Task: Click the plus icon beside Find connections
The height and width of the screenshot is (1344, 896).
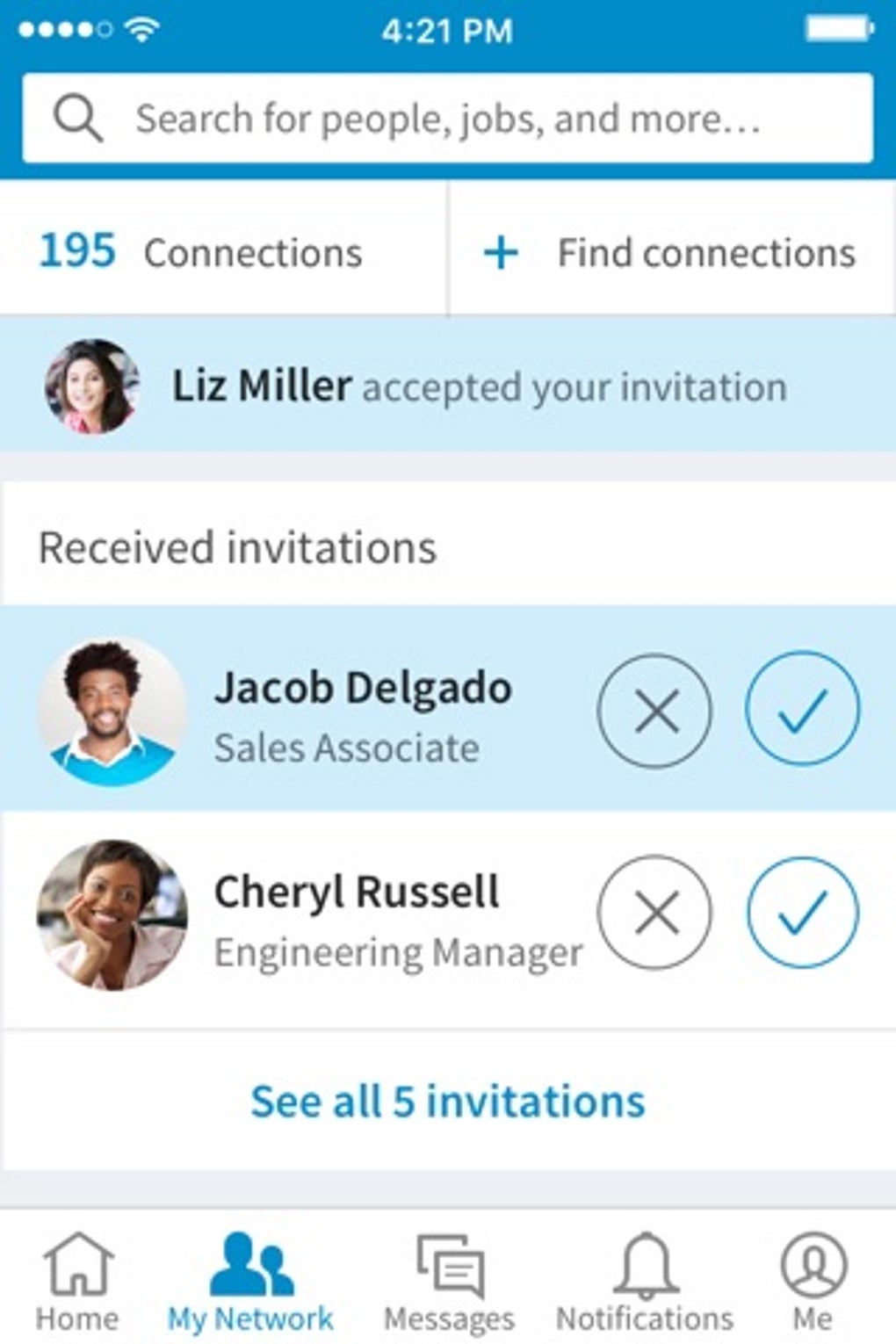Action: [x=501, y=253]
